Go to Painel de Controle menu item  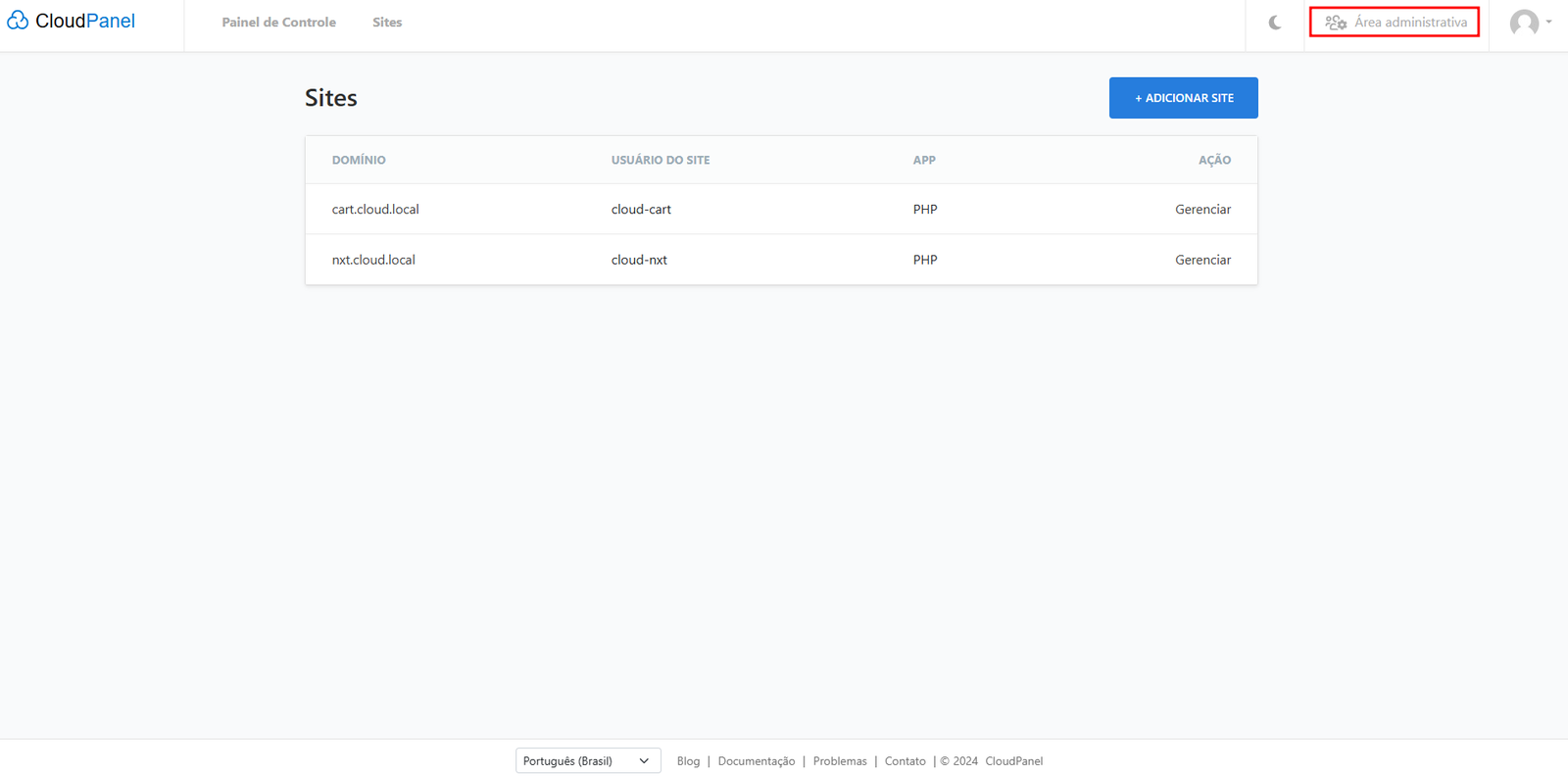pos(278,23)
